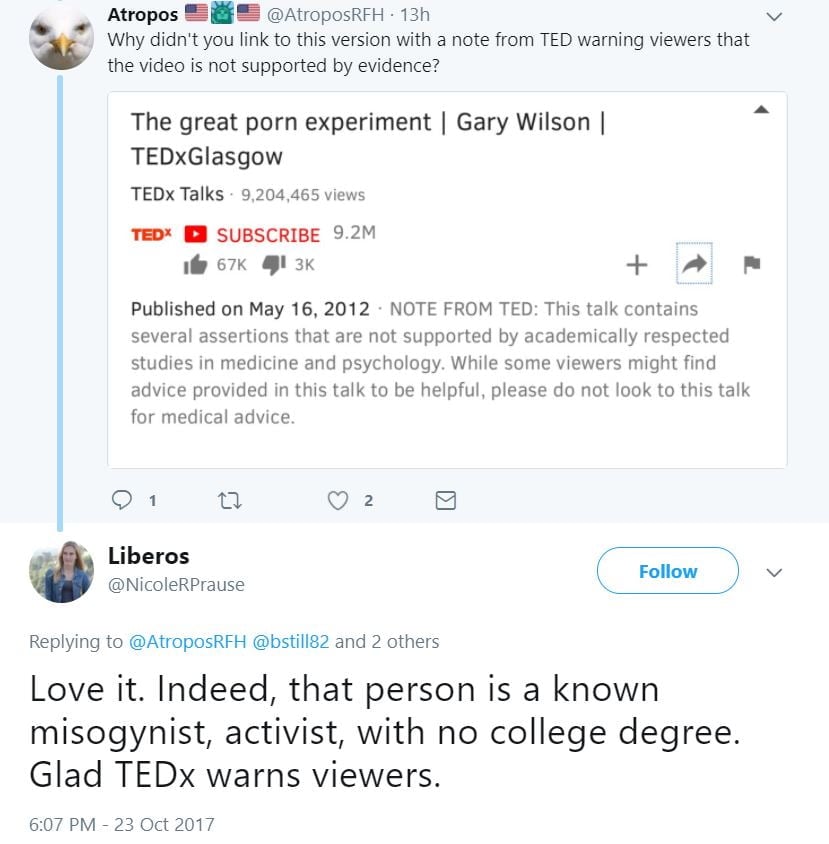Click the flag report icon in video card
The image size is (829, 844).
click(752, 265)
